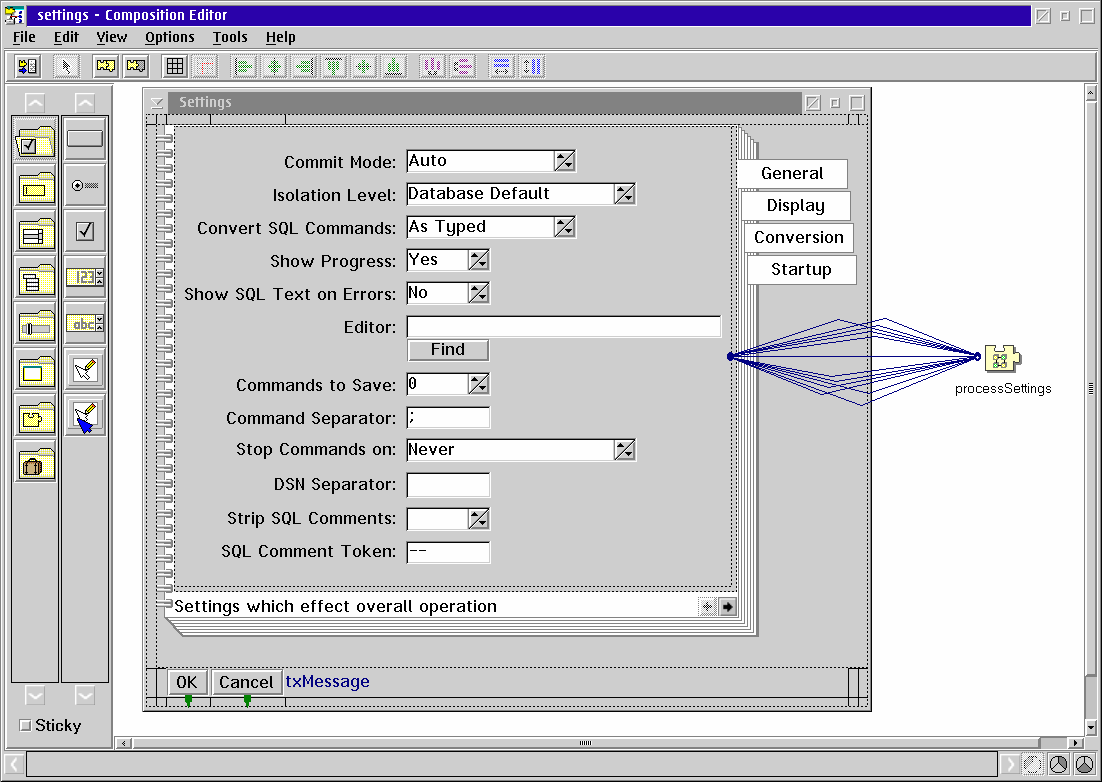This screenshot has width=1102, height=782.
Task: Click align vertical centers icon
Action: (364, 67)
